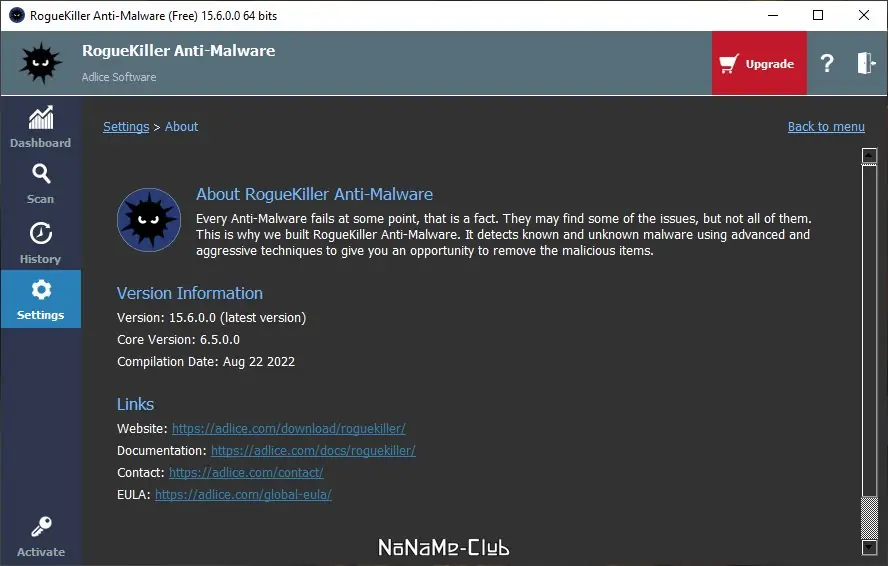
Task: Close the RogueKiller window
Action: pos(864,15)
